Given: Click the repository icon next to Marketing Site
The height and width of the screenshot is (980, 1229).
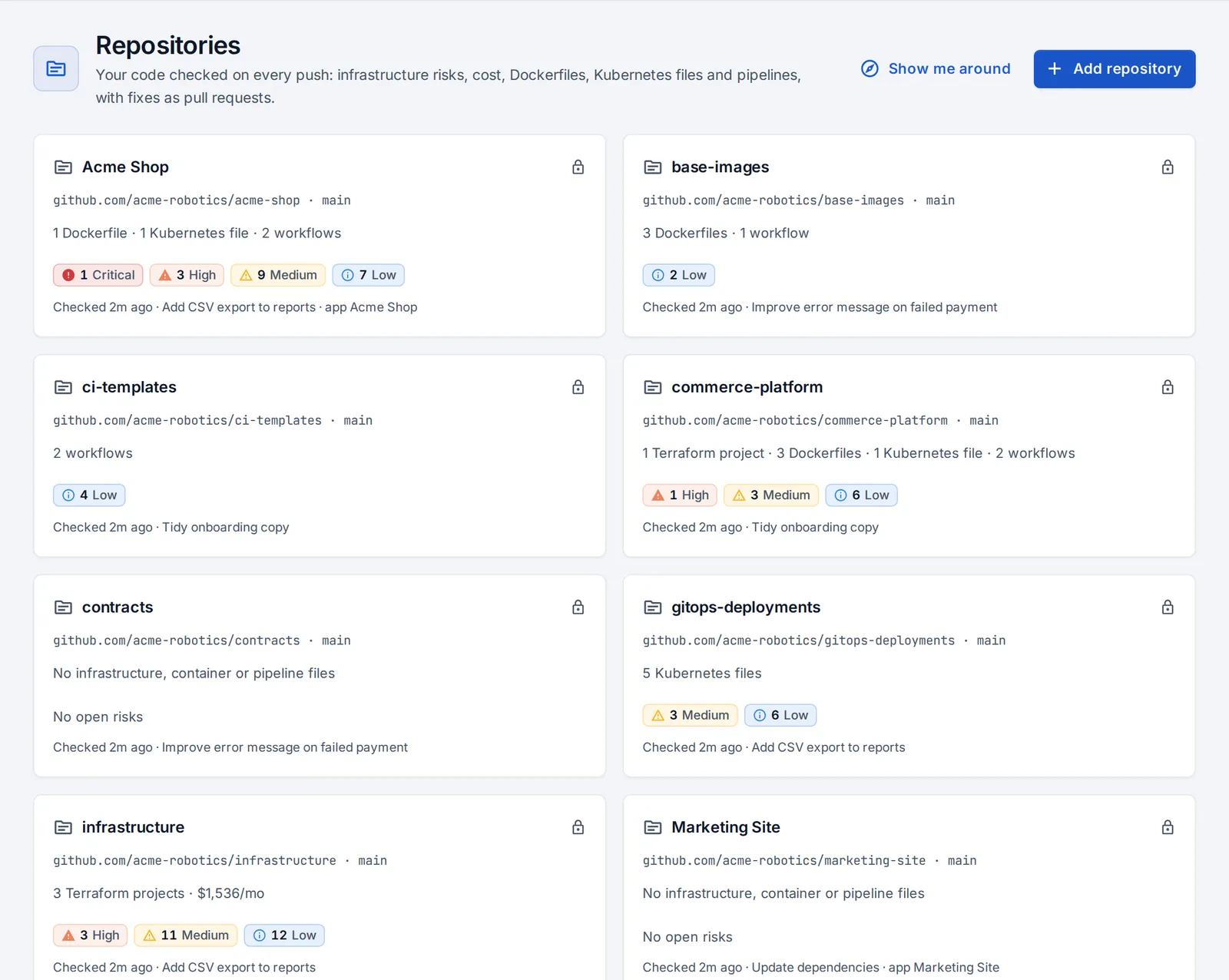Looking at the screenshot, I should click(x=653, y=827).
